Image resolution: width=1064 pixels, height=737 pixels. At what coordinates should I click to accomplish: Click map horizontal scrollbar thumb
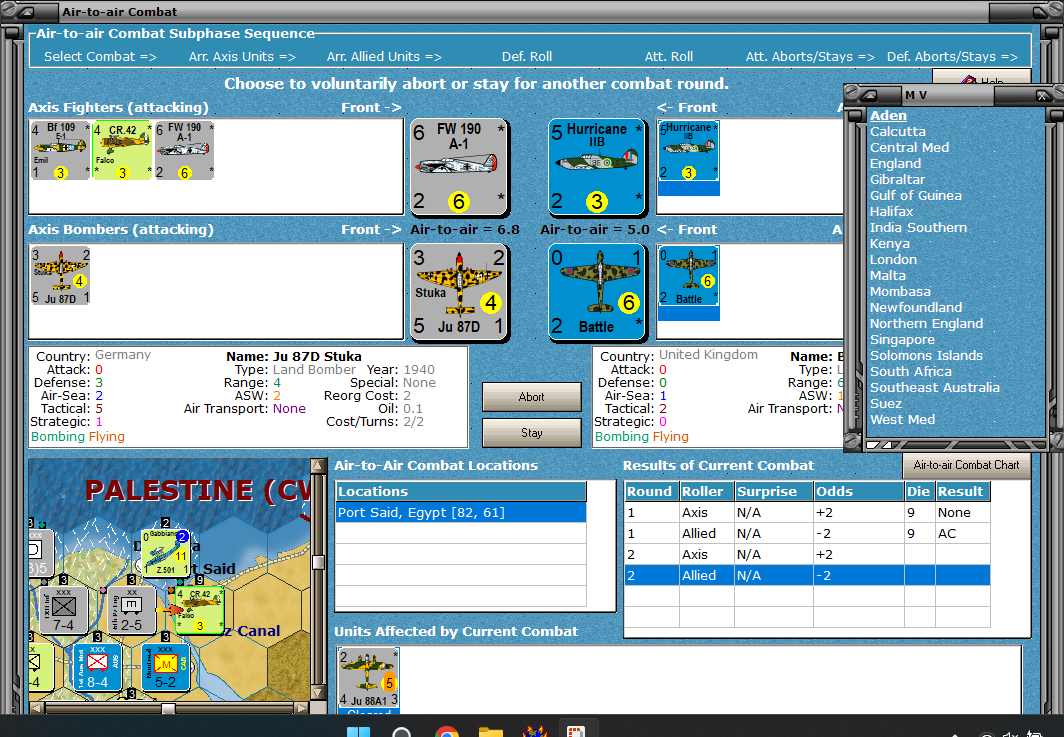point(168,708)
